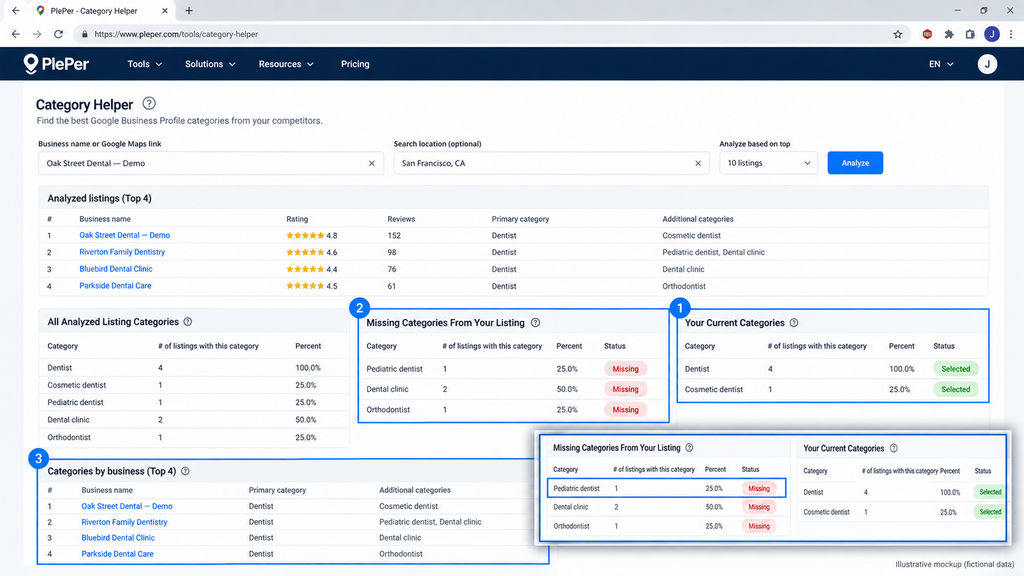Select review count 152
This screenshot has width=1024, height=576.
coord(394,235)
